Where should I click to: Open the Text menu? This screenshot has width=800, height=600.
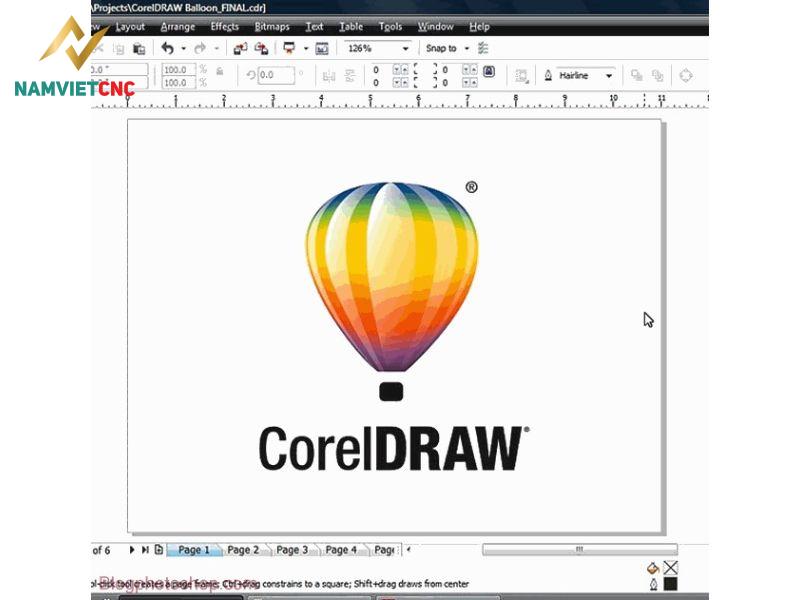314,27
